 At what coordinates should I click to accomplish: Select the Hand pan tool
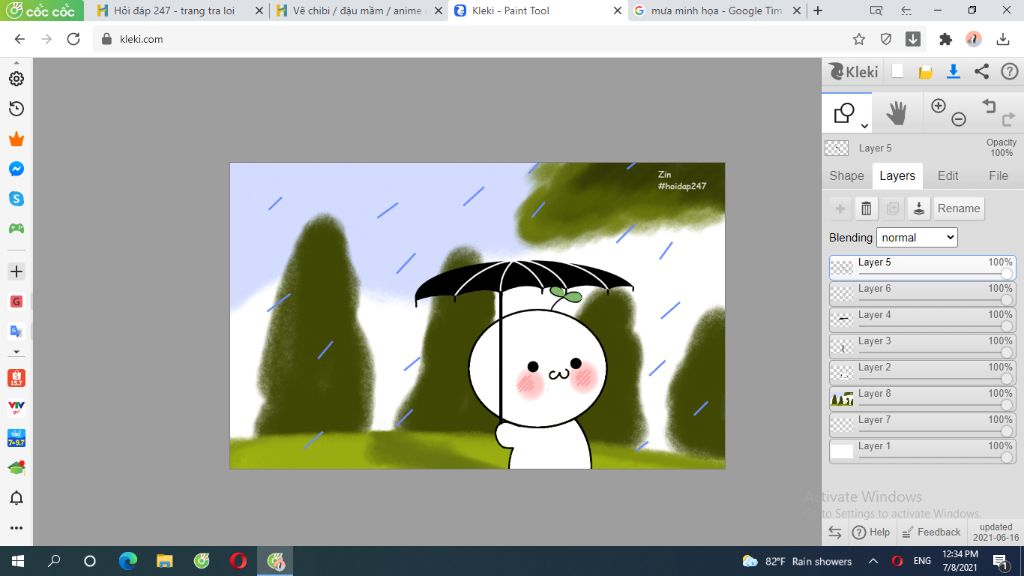(x=897, y=114)
